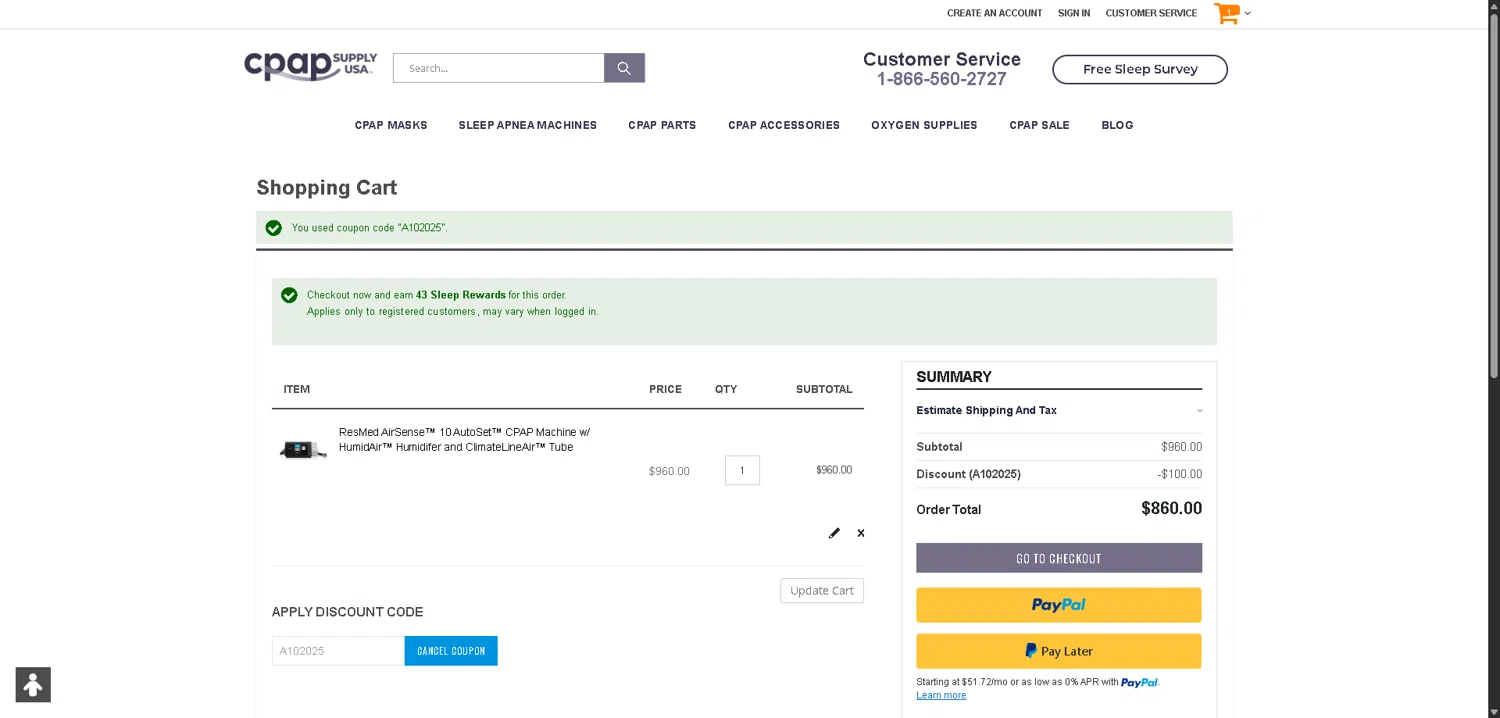Image resolution: width=1500 pixels, height=718 pixels.
Task: Click the '43 Sleep Rewards' text
Action: [461, 295]
